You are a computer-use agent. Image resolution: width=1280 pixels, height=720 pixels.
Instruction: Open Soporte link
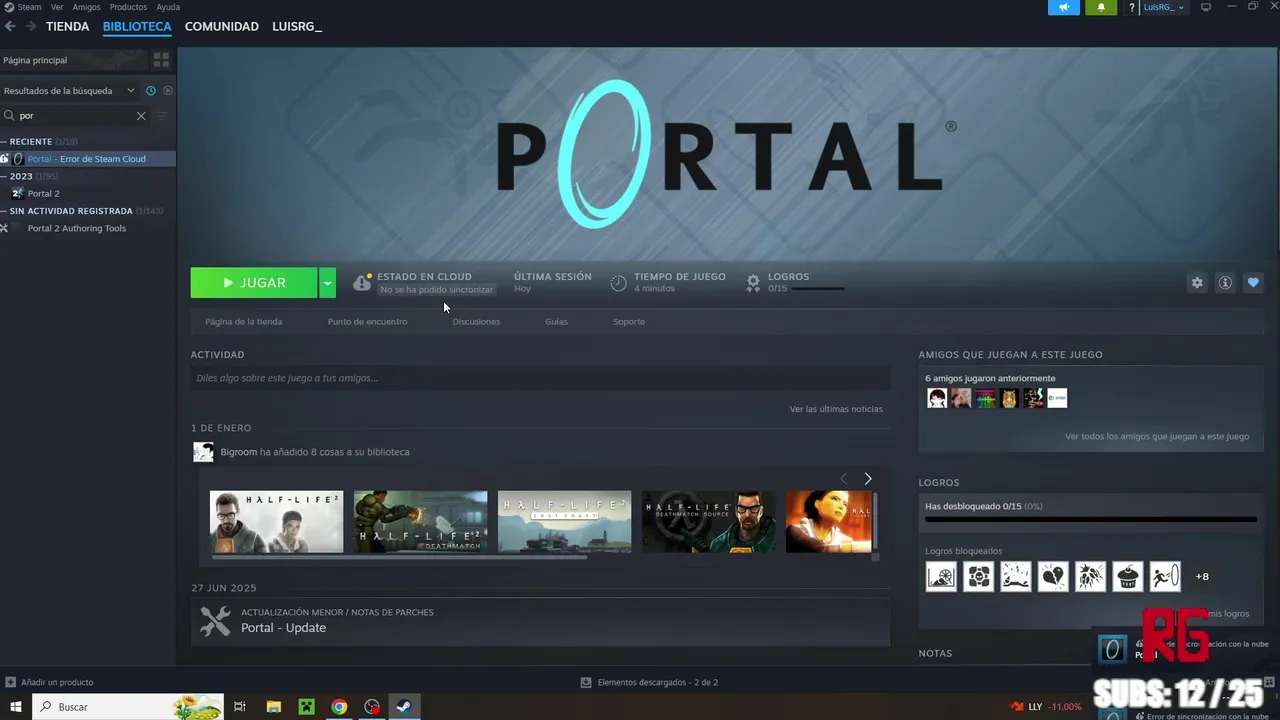click(629, 322)
